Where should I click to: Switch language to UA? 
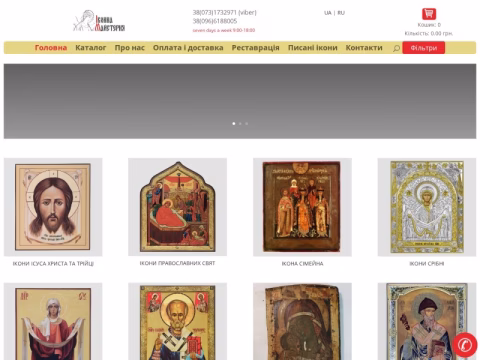[x=328, y=13]
